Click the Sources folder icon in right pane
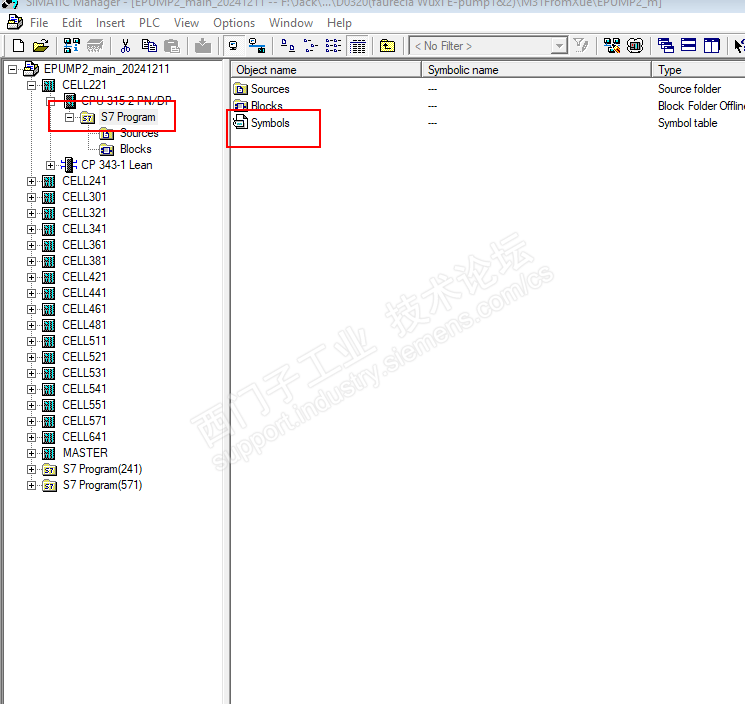The image size is (745, 704). (x=241, y=89)
